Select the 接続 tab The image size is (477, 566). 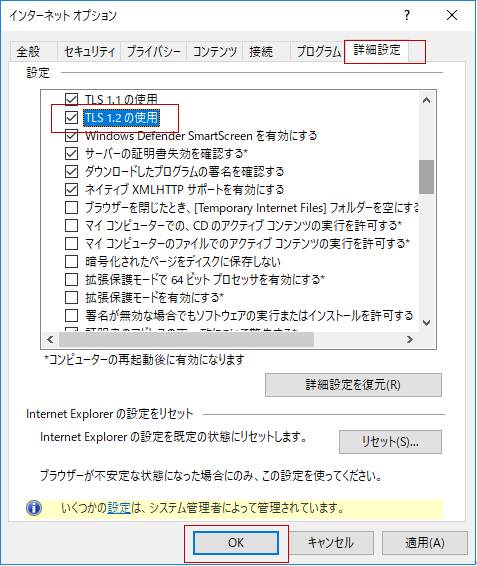(261, 52)
